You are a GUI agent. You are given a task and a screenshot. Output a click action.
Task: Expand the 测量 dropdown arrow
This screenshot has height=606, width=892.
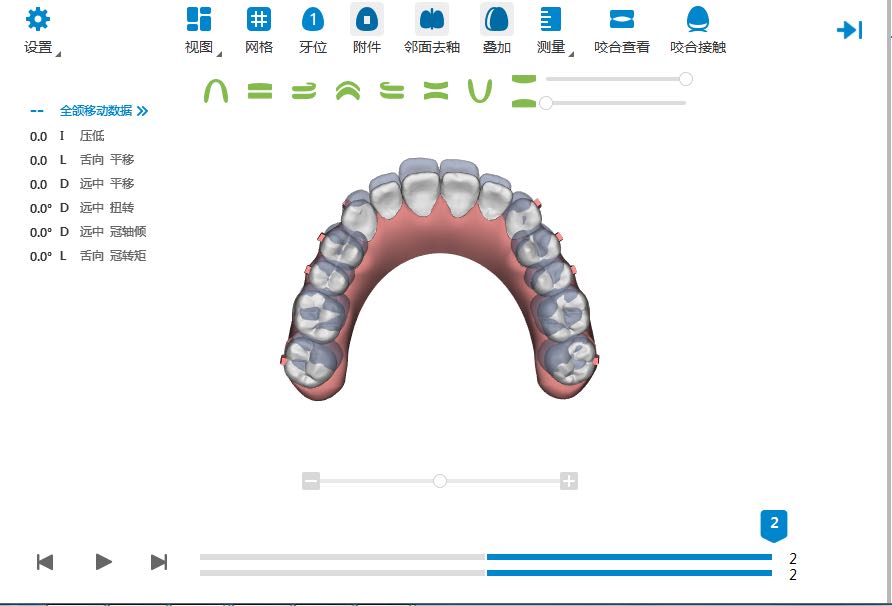coord(571,54)
